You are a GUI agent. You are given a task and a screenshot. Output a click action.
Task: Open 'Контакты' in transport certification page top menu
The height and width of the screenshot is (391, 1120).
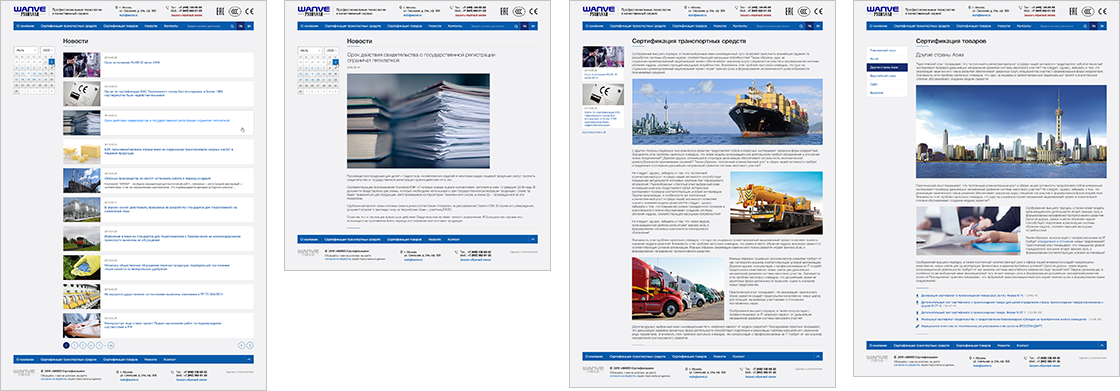pyautogui.click(x=741, y=26)
